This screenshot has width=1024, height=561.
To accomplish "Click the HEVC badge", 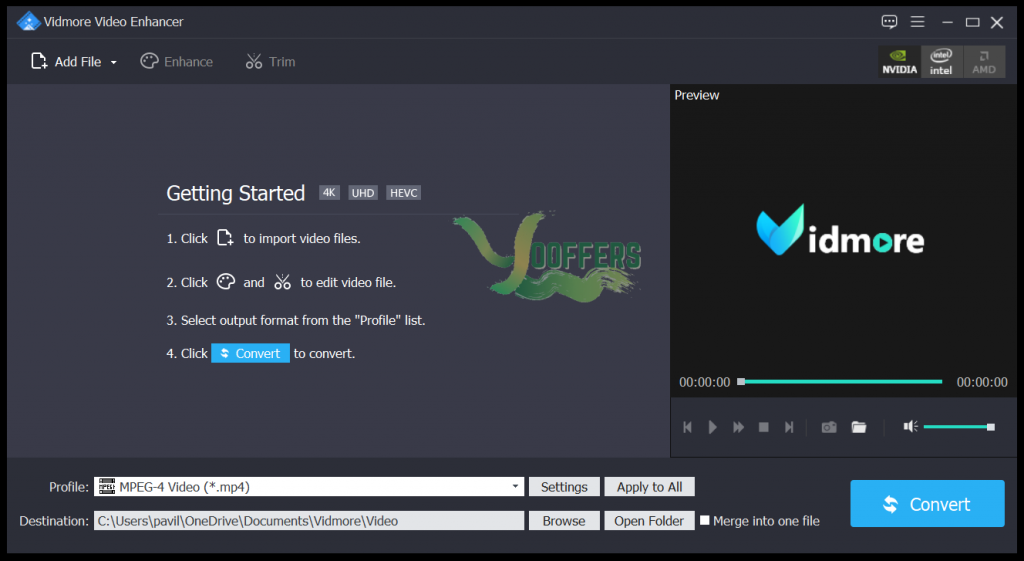I will click(x=404, y=193).
